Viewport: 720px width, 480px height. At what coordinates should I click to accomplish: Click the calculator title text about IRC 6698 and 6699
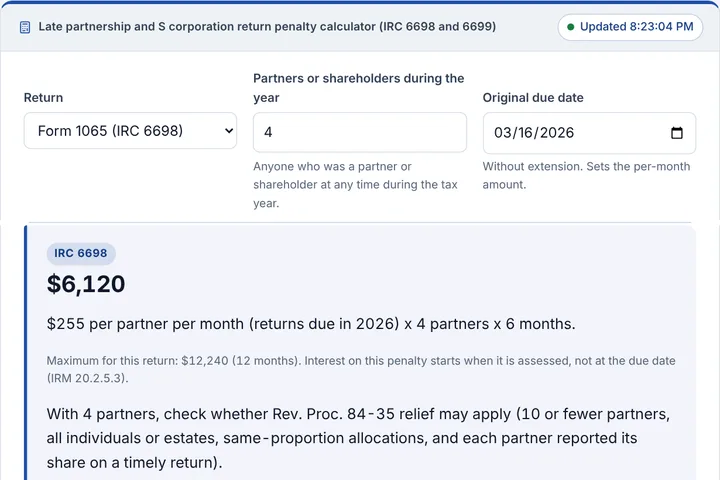pos(267,27)
